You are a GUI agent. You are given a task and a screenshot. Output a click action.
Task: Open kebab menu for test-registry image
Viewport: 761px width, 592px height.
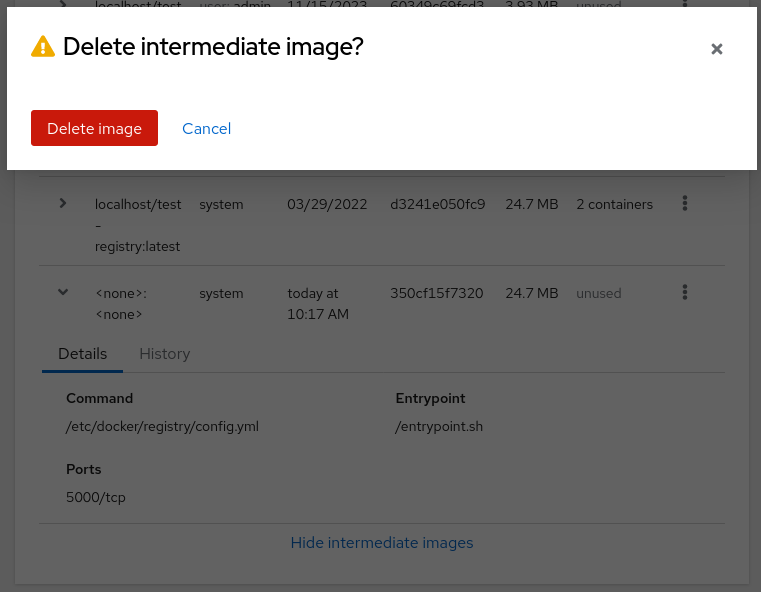coord(685,204)
